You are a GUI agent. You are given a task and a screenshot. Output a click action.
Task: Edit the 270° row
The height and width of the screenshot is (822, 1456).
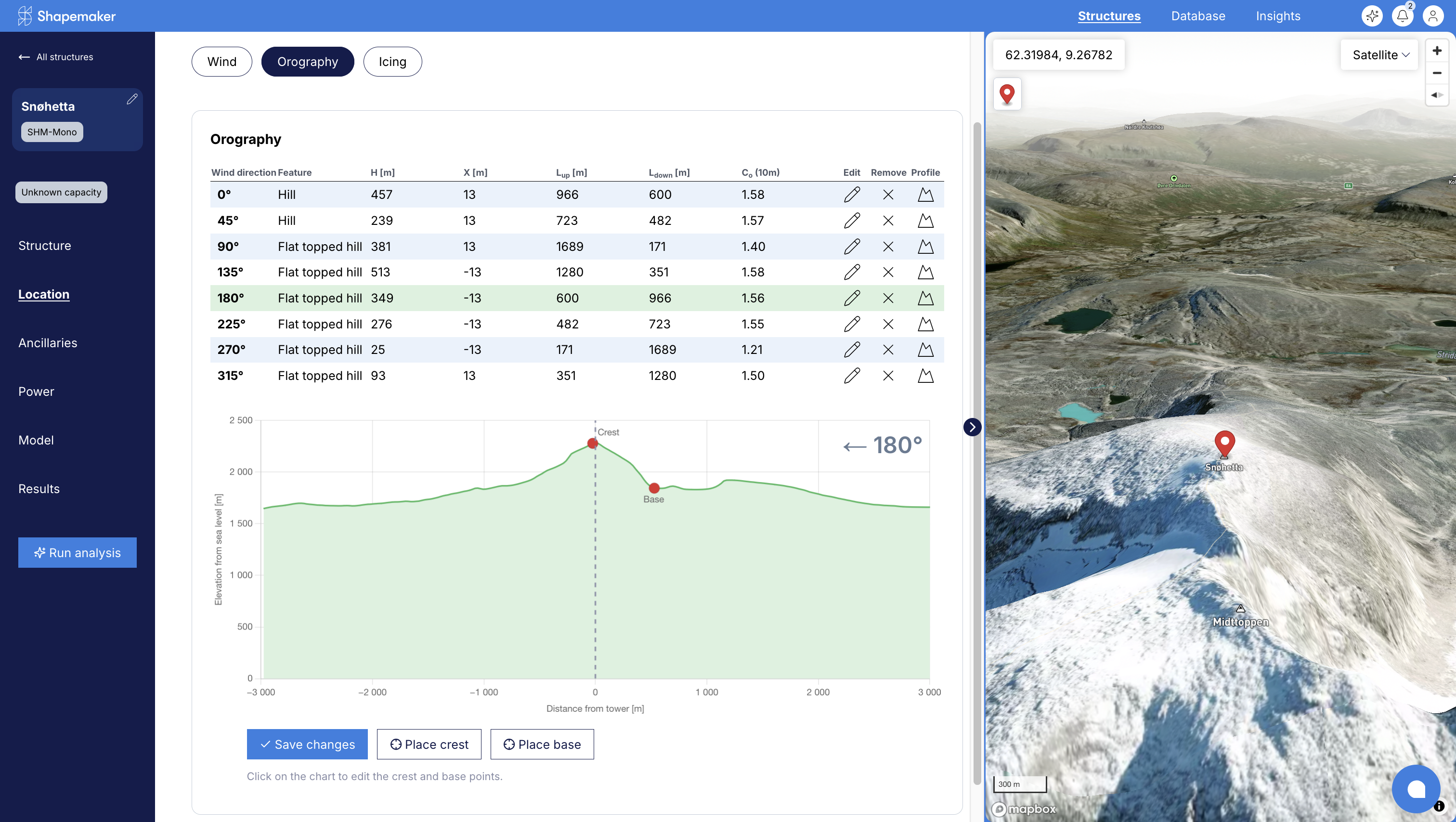click(852, 350)
